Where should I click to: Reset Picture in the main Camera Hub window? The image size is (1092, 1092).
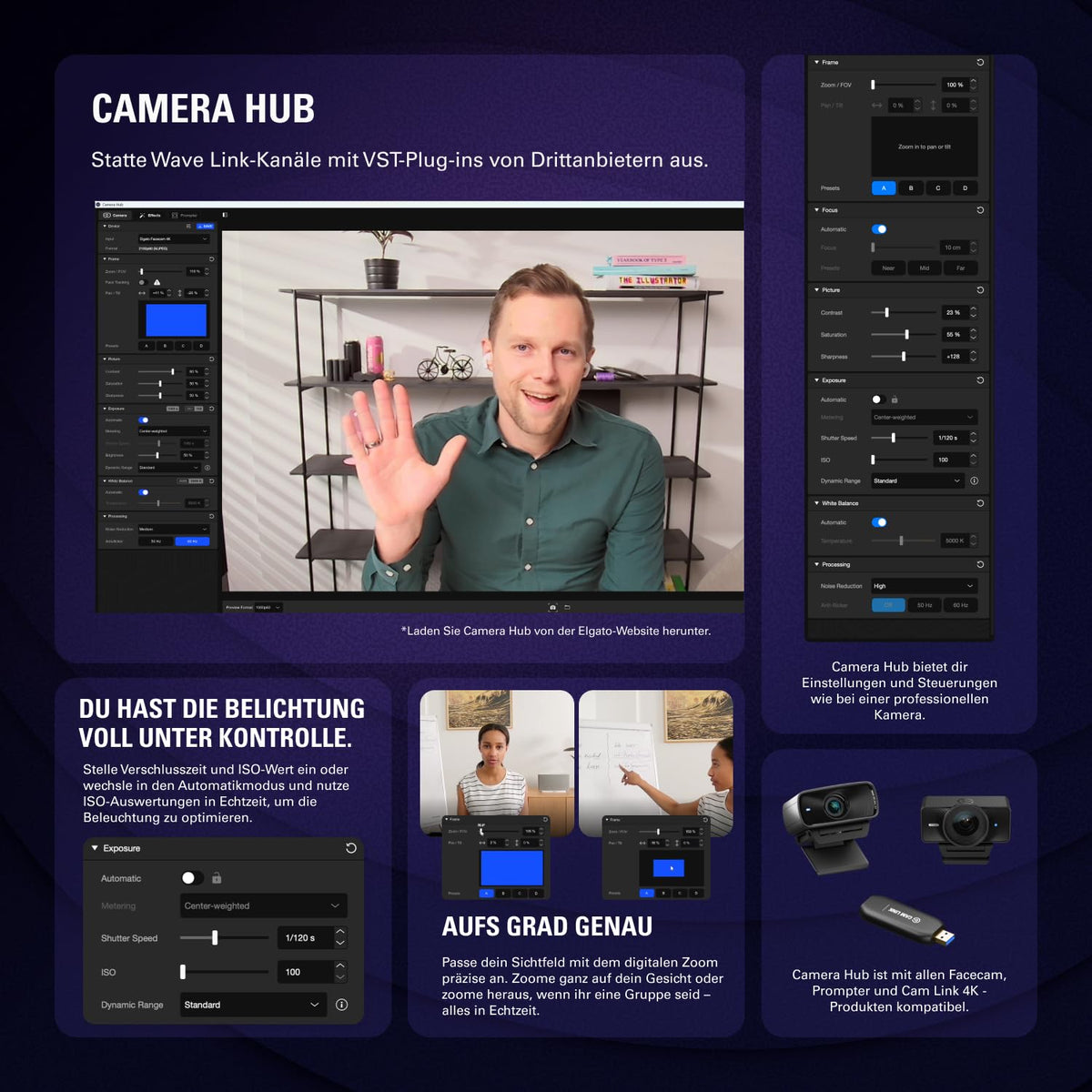point(211,359)
